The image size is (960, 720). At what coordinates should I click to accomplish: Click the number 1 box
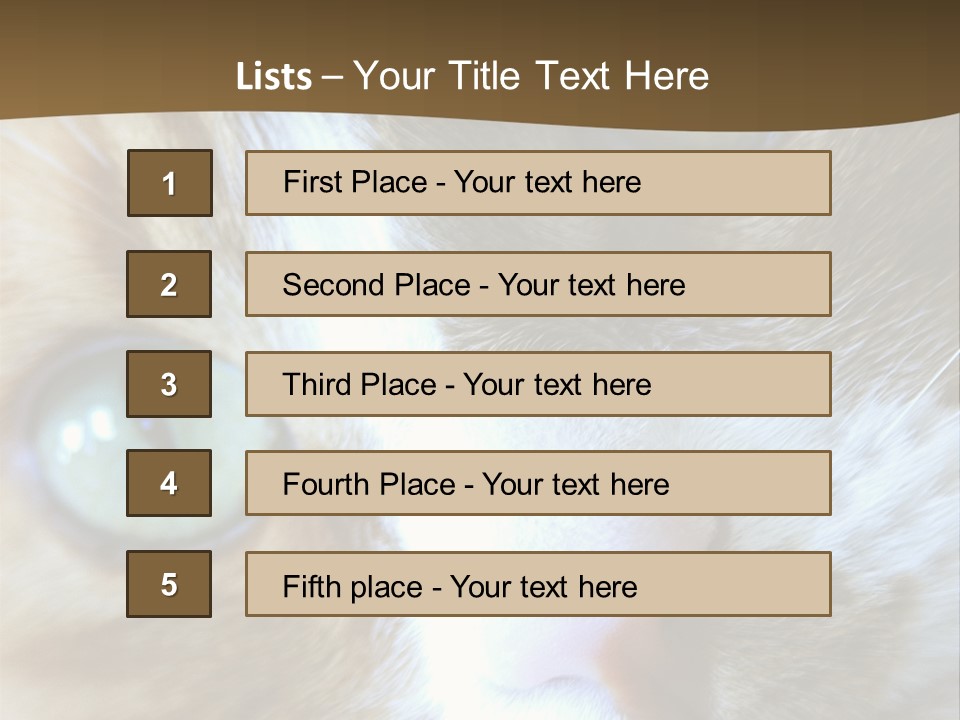[x=169, y=183]
